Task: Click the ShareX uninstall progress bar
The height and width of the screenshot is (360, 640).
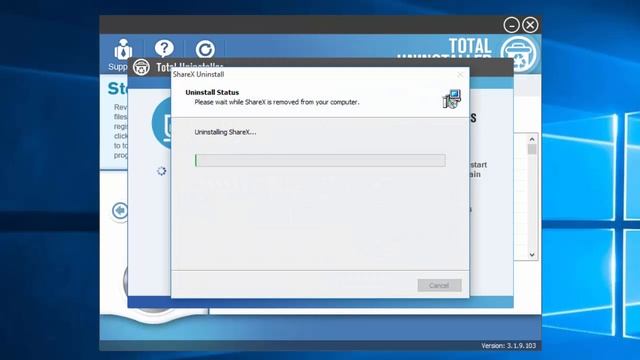Action: point(320,160)
